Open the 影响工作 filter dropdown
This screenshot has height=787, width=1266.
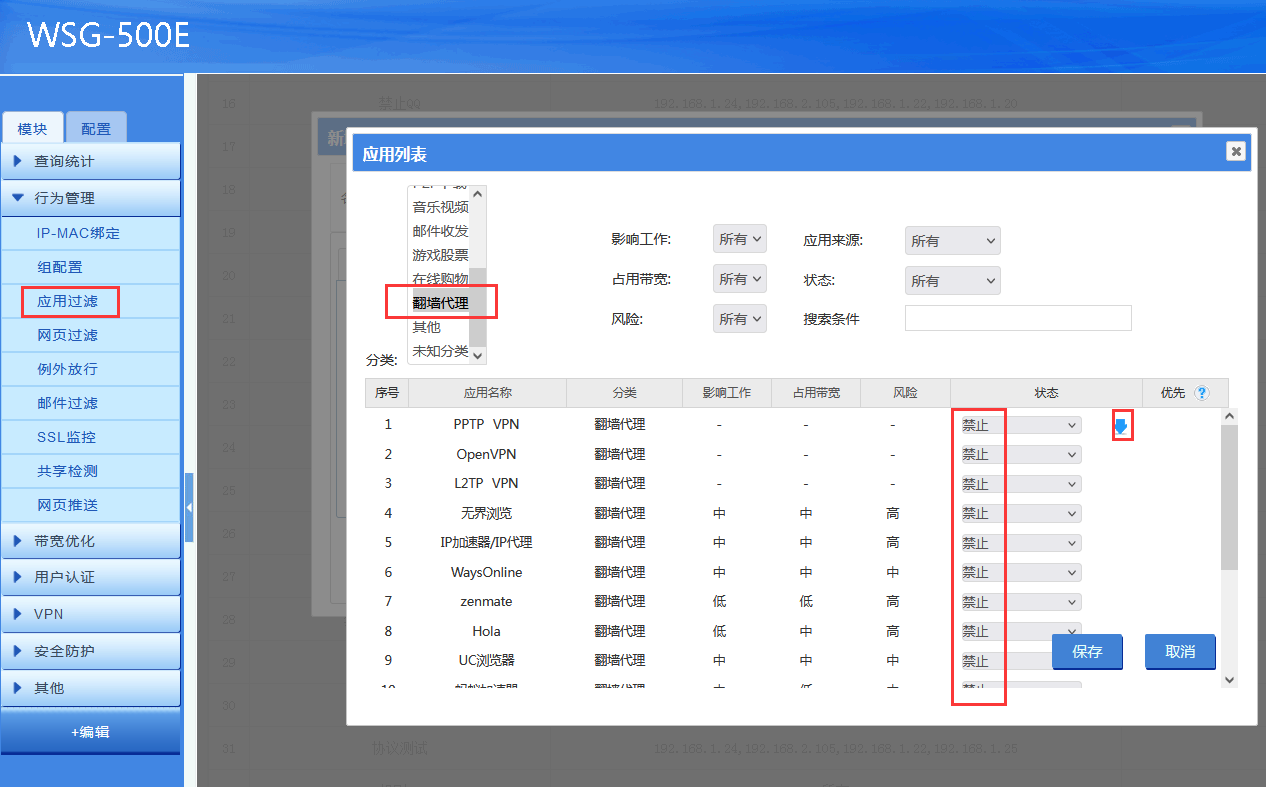click(x=740, y=239)
